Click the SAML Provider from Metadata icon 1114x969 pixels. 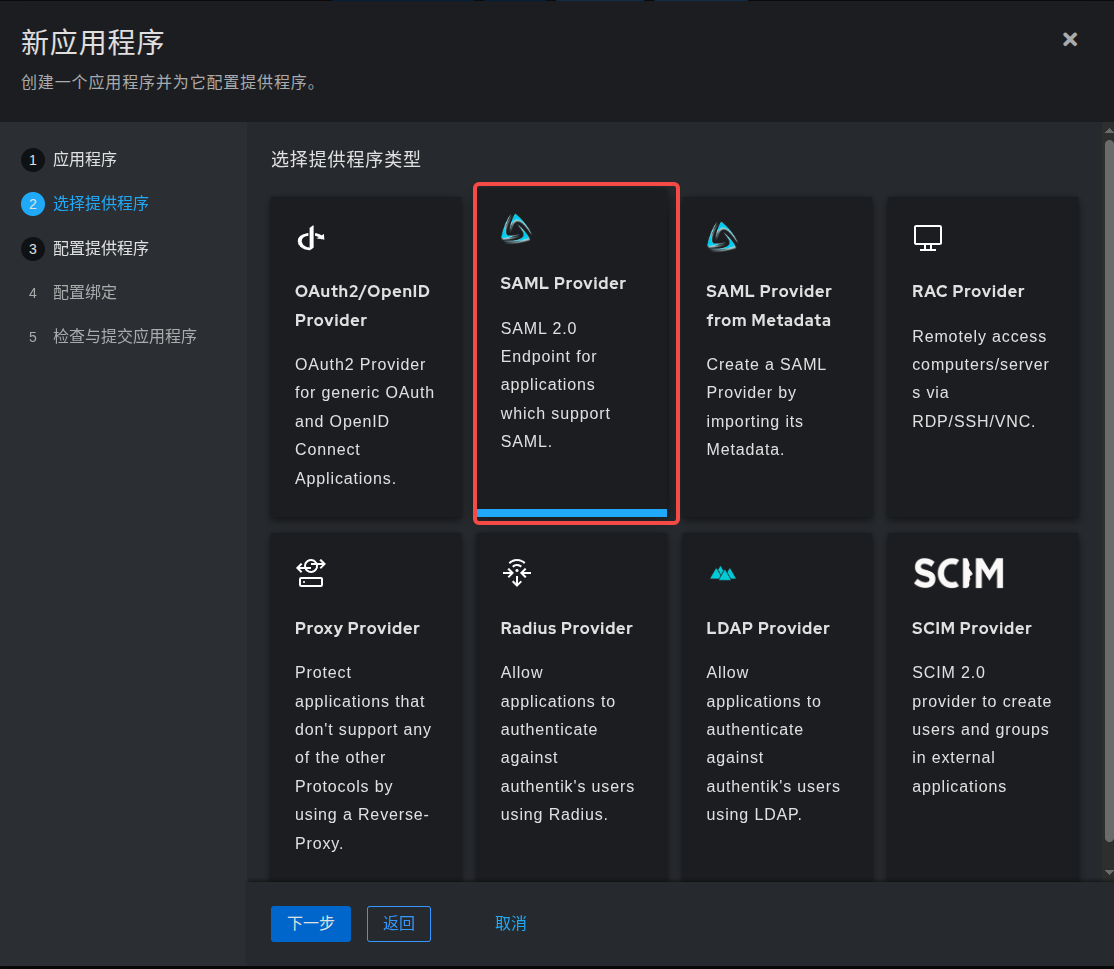(722, 237)
